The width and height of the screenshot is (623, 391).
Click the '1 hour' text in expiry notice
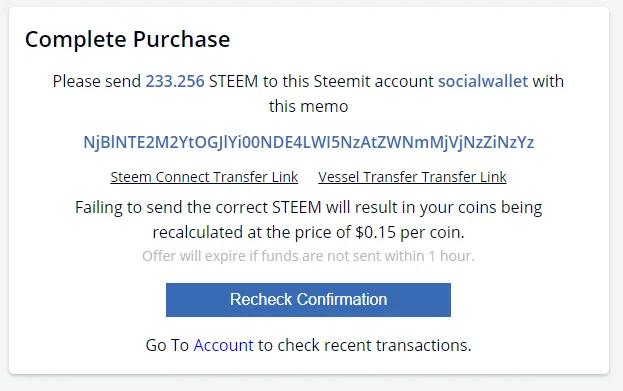pos(451,256)
